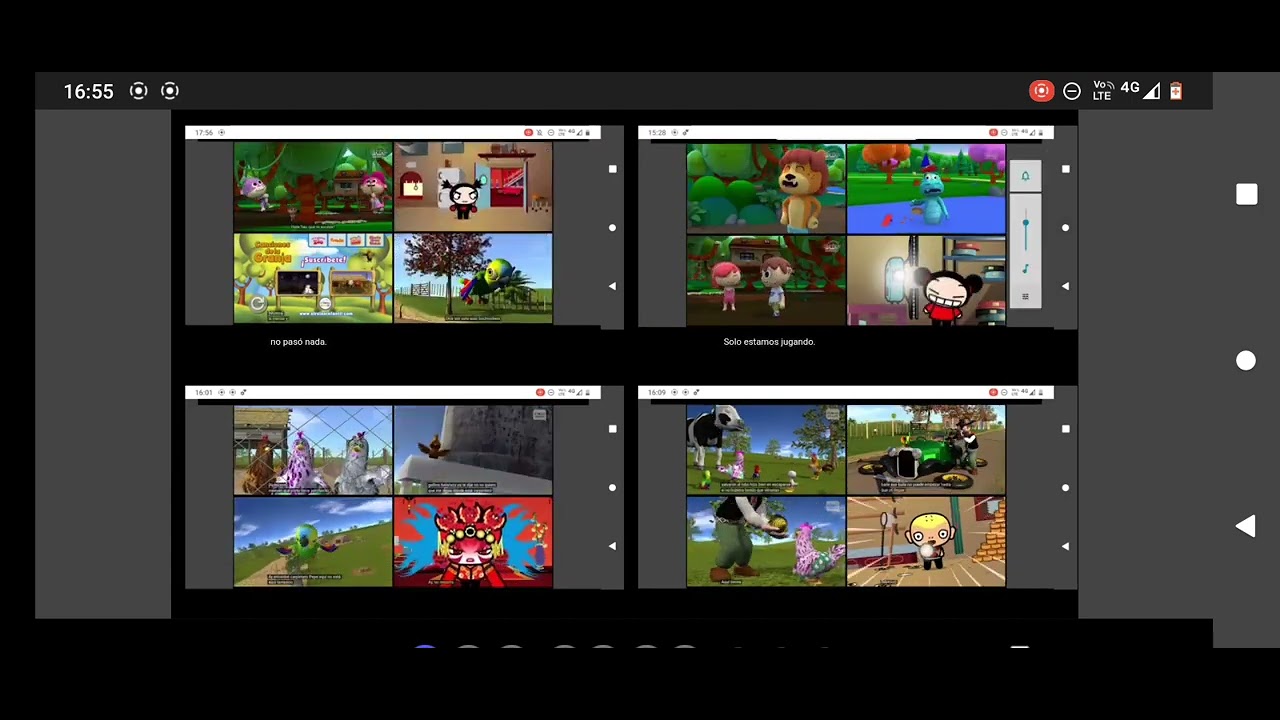Click the red record icon in the 16:09 status bar
The width and height of the screenshot is (1280, 720).
993,392
